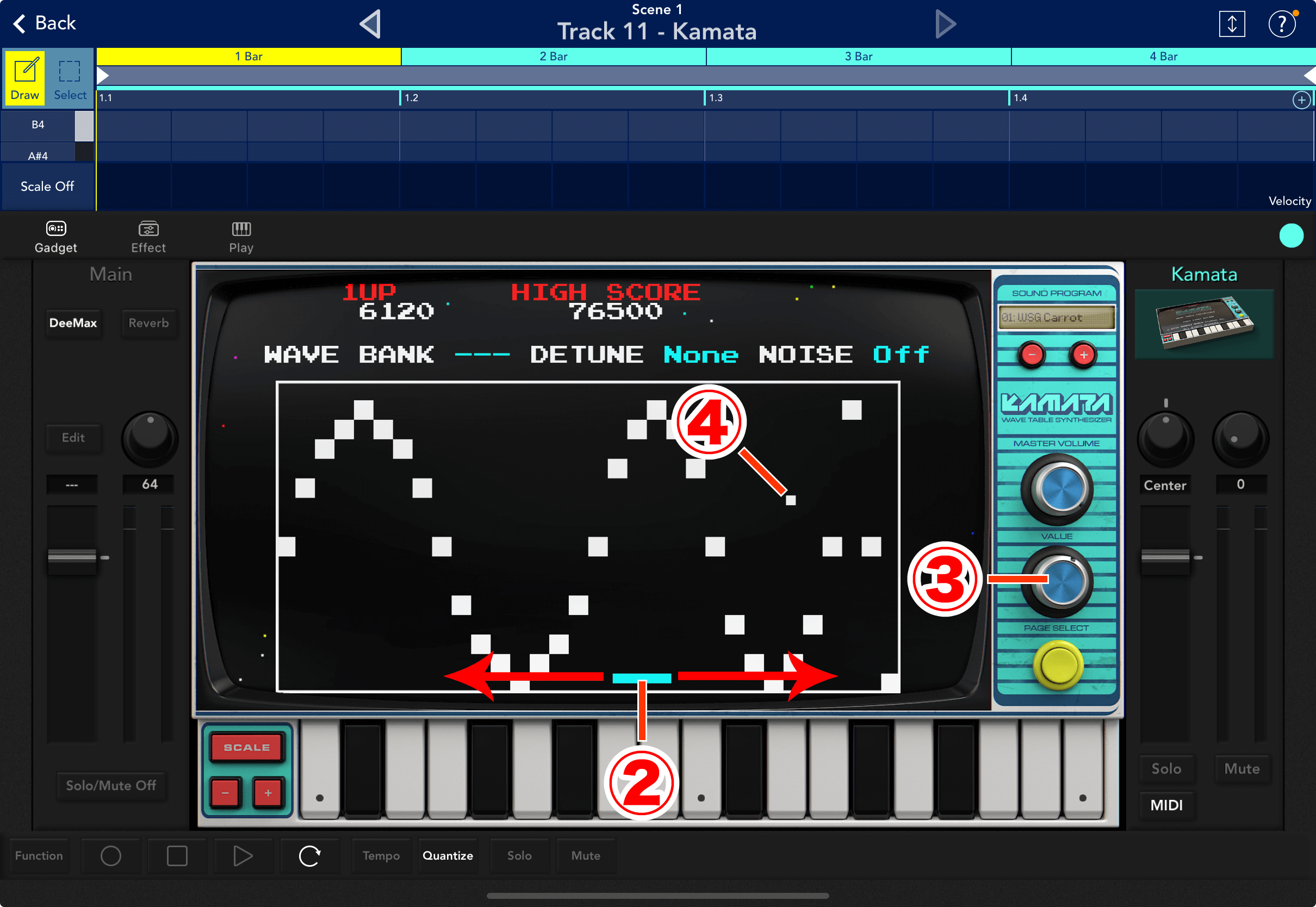Select the DeeMax master effect

(x=73, y=323)
